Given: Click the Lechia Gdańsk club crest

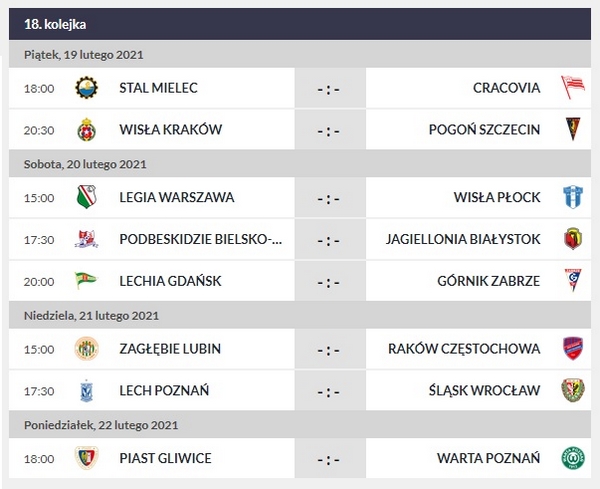Looking at the screenshot, I should click(86, 280).
